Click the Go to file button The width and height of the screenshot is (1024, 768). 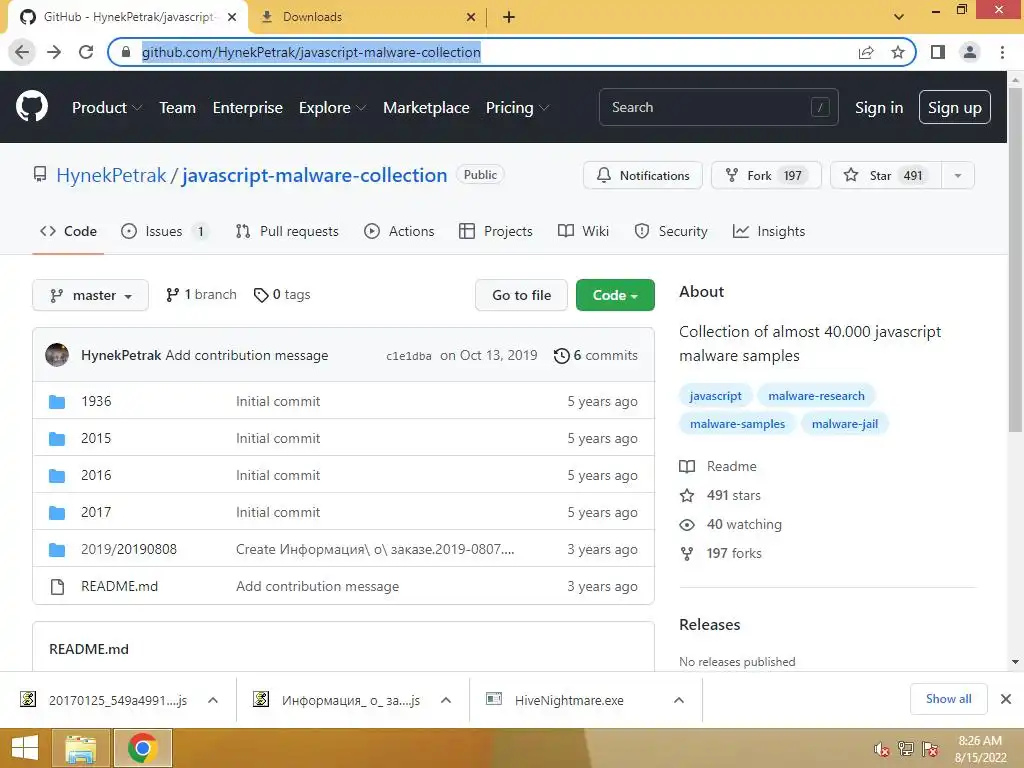tap(521, 295)
